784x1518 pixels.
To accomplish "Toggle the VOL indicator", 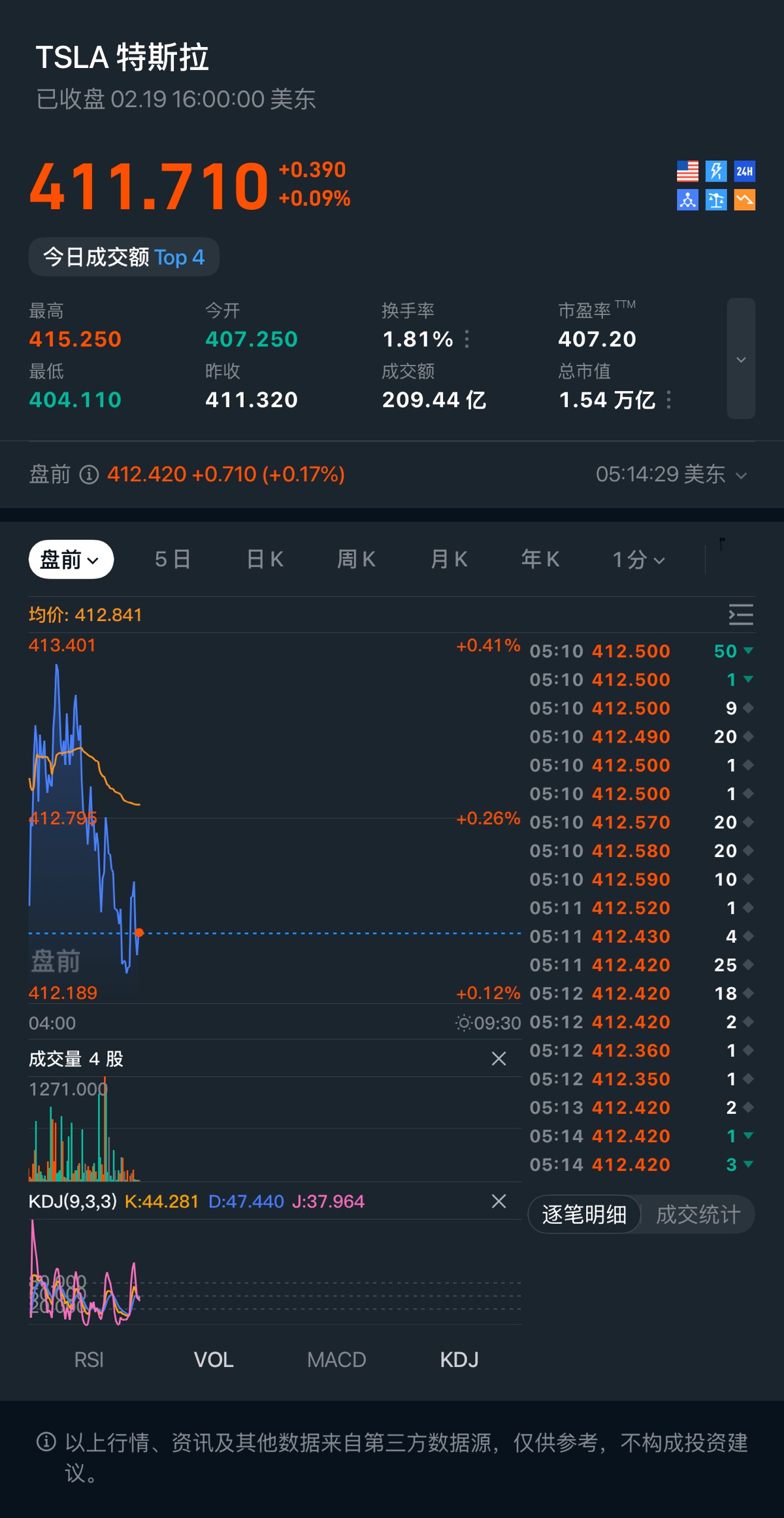I will point(214,1360).
